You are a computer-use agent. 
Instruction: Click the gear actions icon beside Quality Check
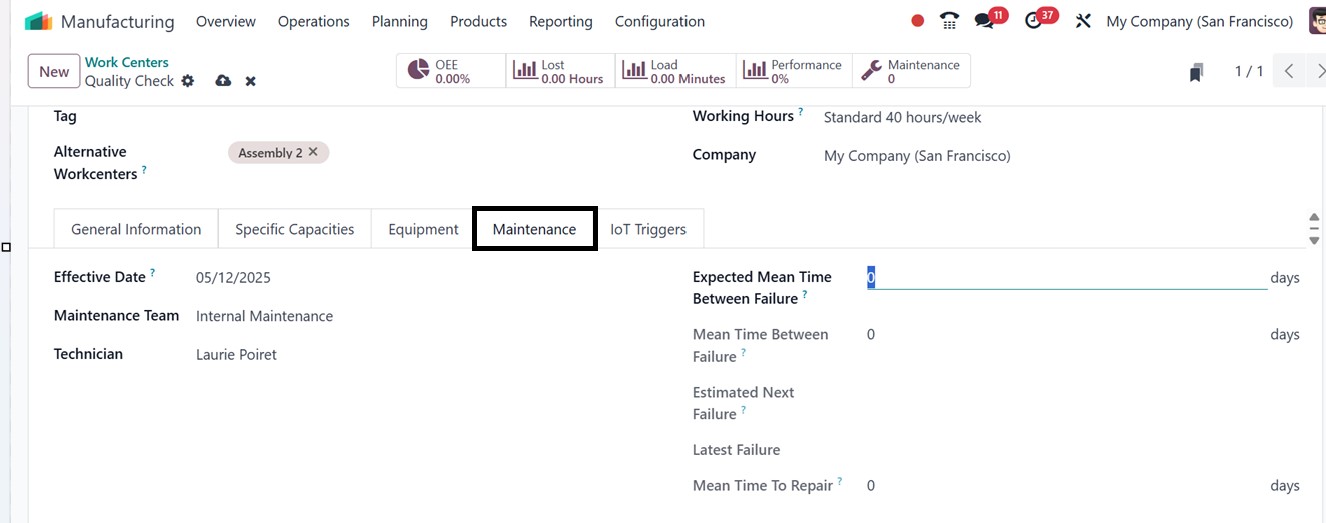tap(188, 81)
